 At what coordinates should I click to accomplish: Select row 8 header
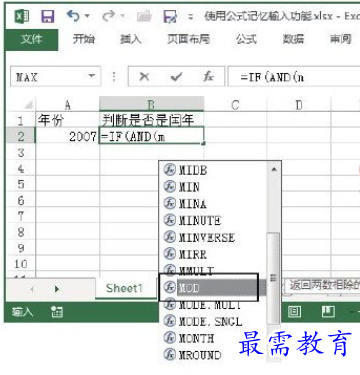pyautogui.click(x=21, y=232)
